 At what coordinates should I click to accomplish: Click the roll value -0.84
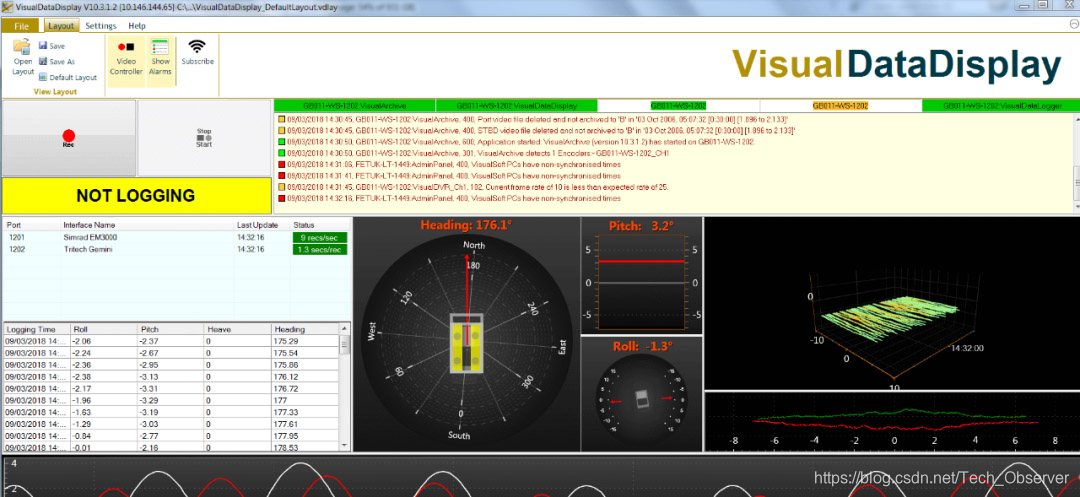(81, 435)
